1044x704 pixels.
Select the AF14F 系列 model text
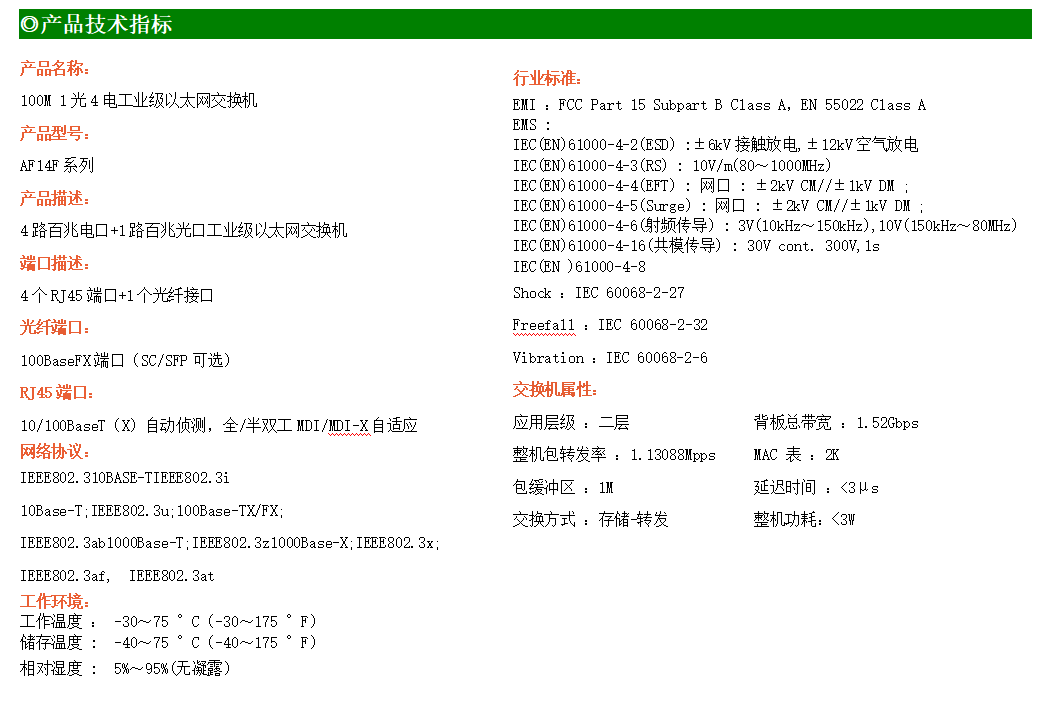(x=57, y=166)
